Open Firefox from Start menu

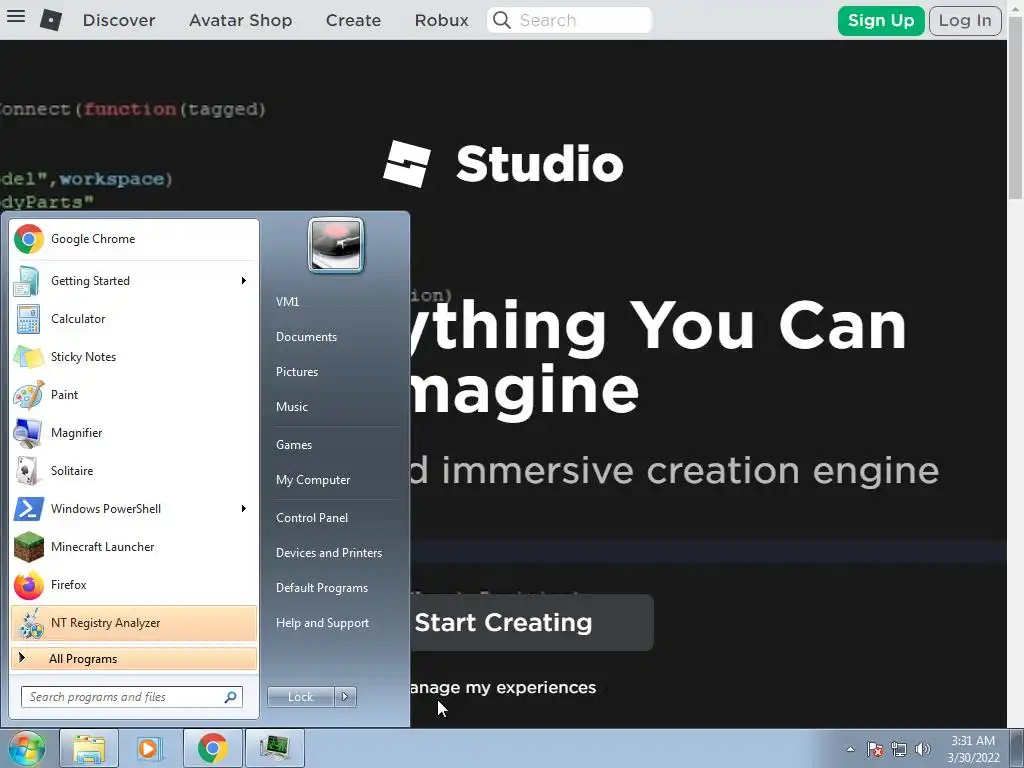pos(134,584)
